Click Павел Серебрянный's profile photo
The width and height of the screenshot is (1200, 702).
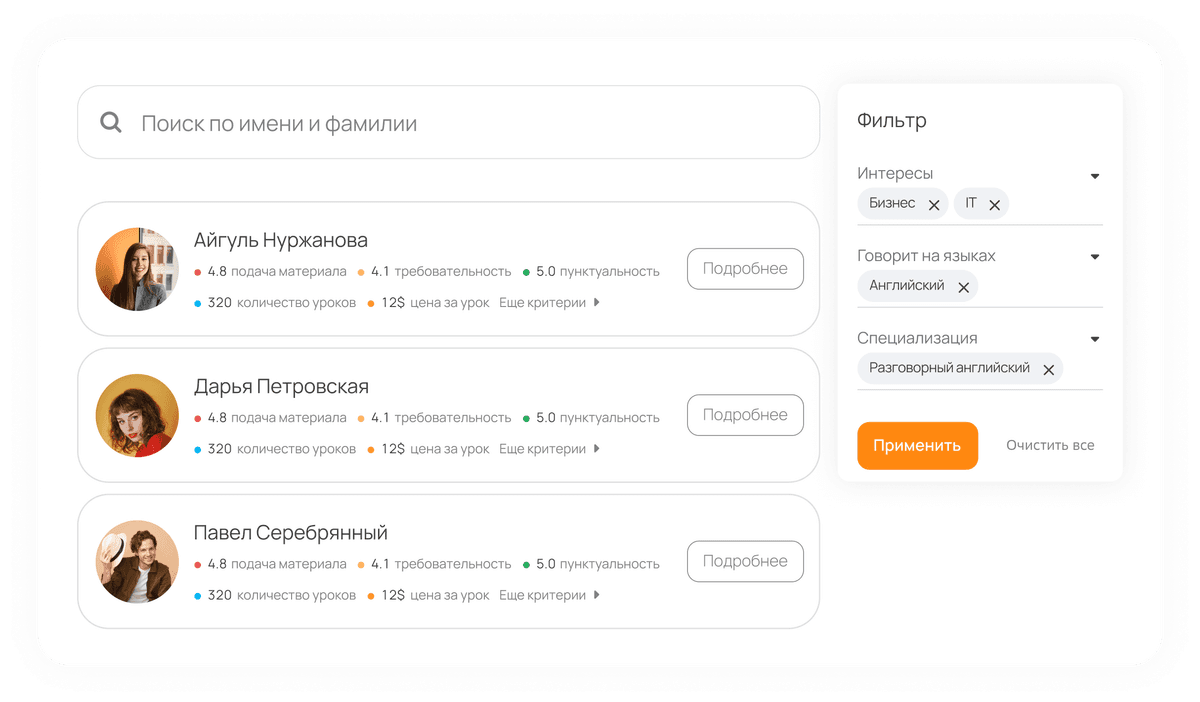[x=137, y=561]
